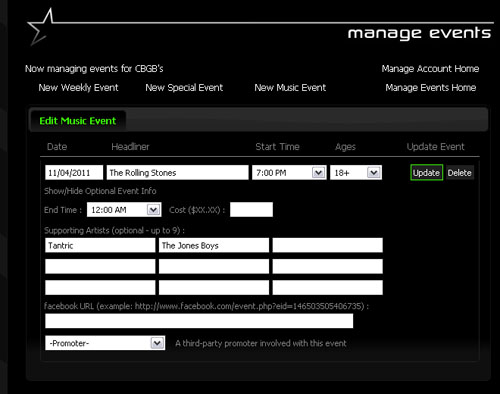Screen dimensions: 500x394
Task: Select the Edit Music Event tab
Action: click(x=78, y=121)
